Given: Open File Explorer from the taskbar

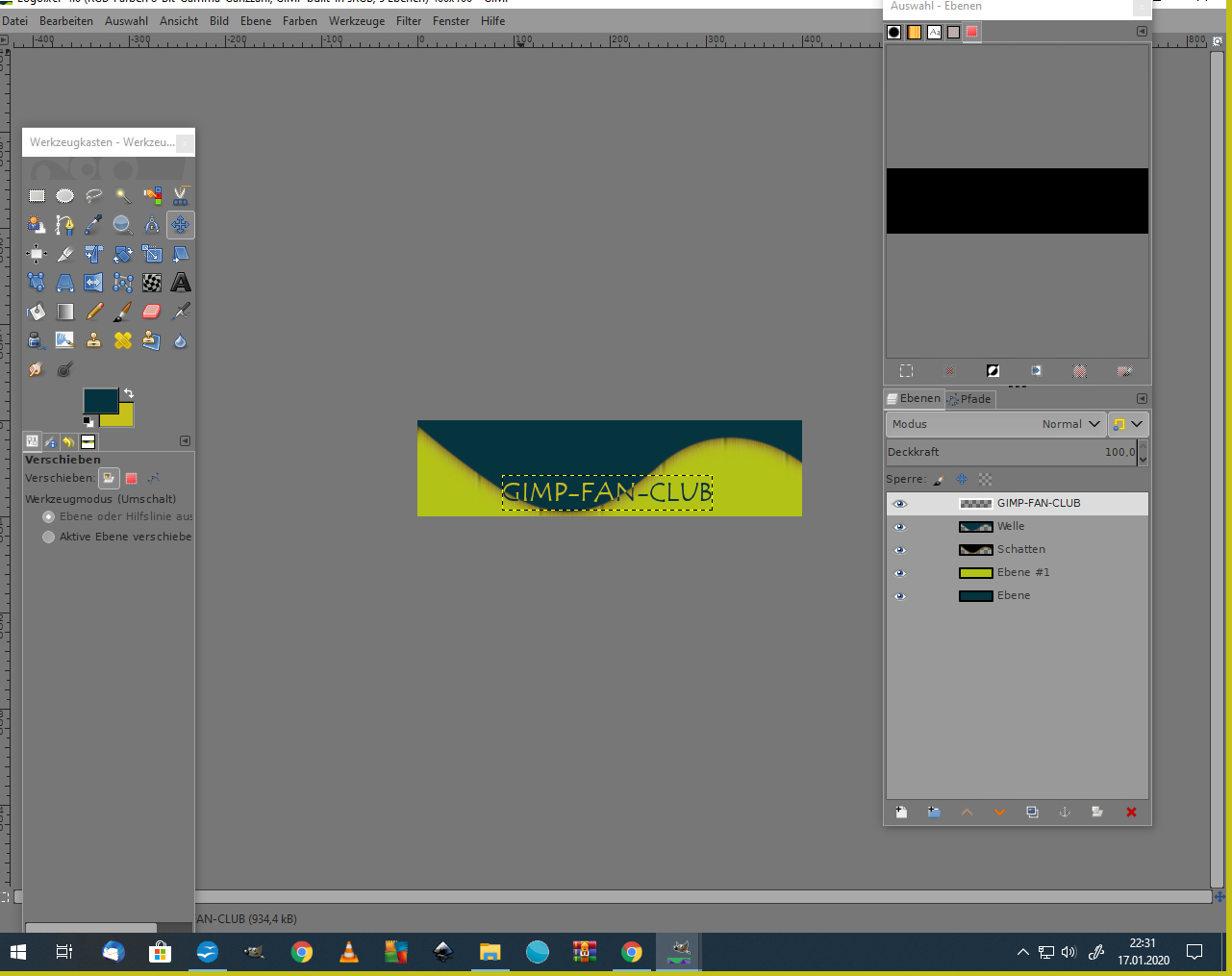Looking at the screenshot, I should (x=490, y=952).
